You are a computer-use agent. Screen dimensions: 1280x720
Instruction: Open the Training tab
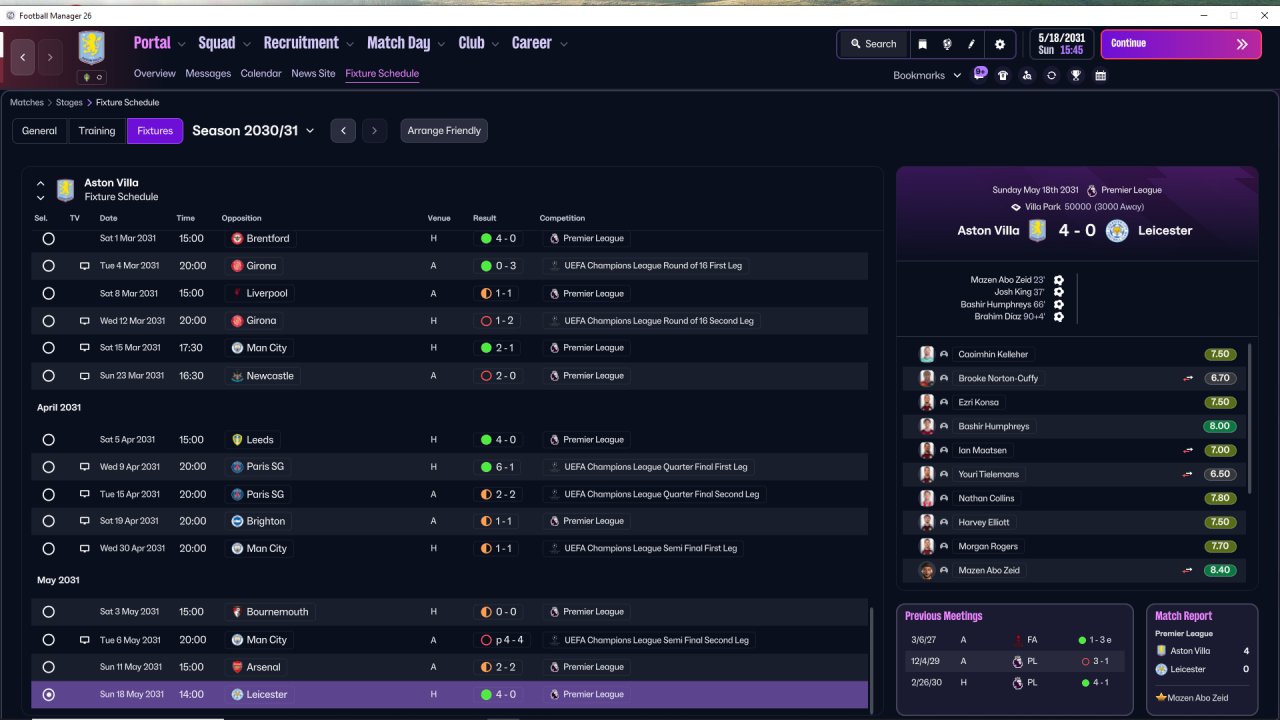pos(97,131)
